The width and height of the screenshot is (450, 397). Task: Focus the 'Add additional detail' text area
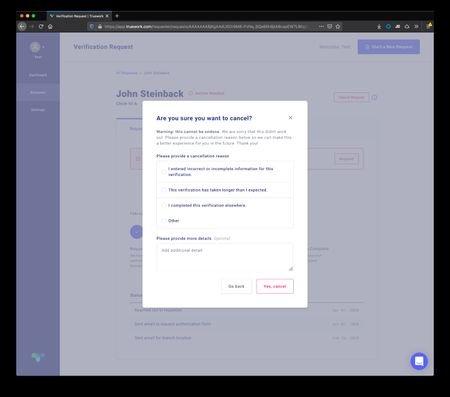tap(225, 257)
